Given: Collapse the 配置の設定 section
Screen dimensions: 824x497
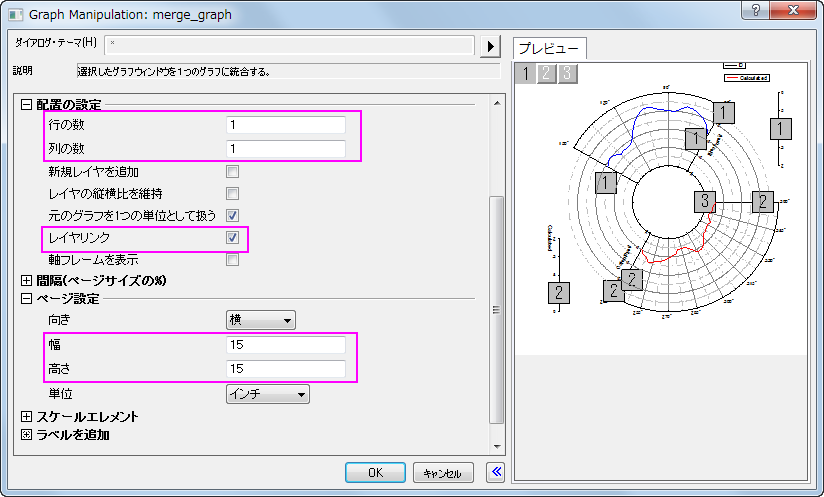Looking at the screenshot, I should coord(26,105).
